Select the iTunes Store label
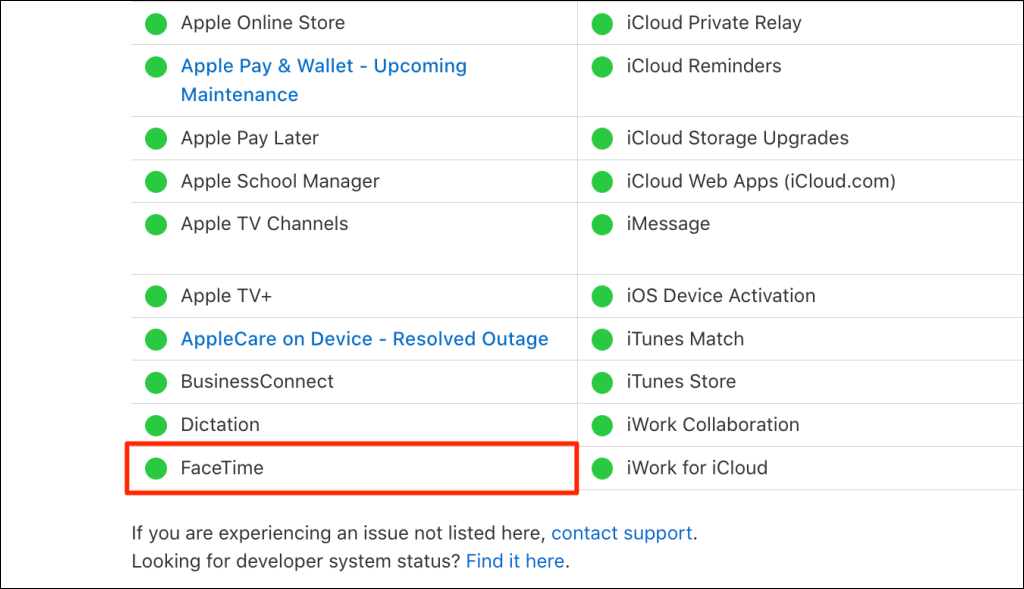Screen dimensions: 1024x589 tap(681, 381)
